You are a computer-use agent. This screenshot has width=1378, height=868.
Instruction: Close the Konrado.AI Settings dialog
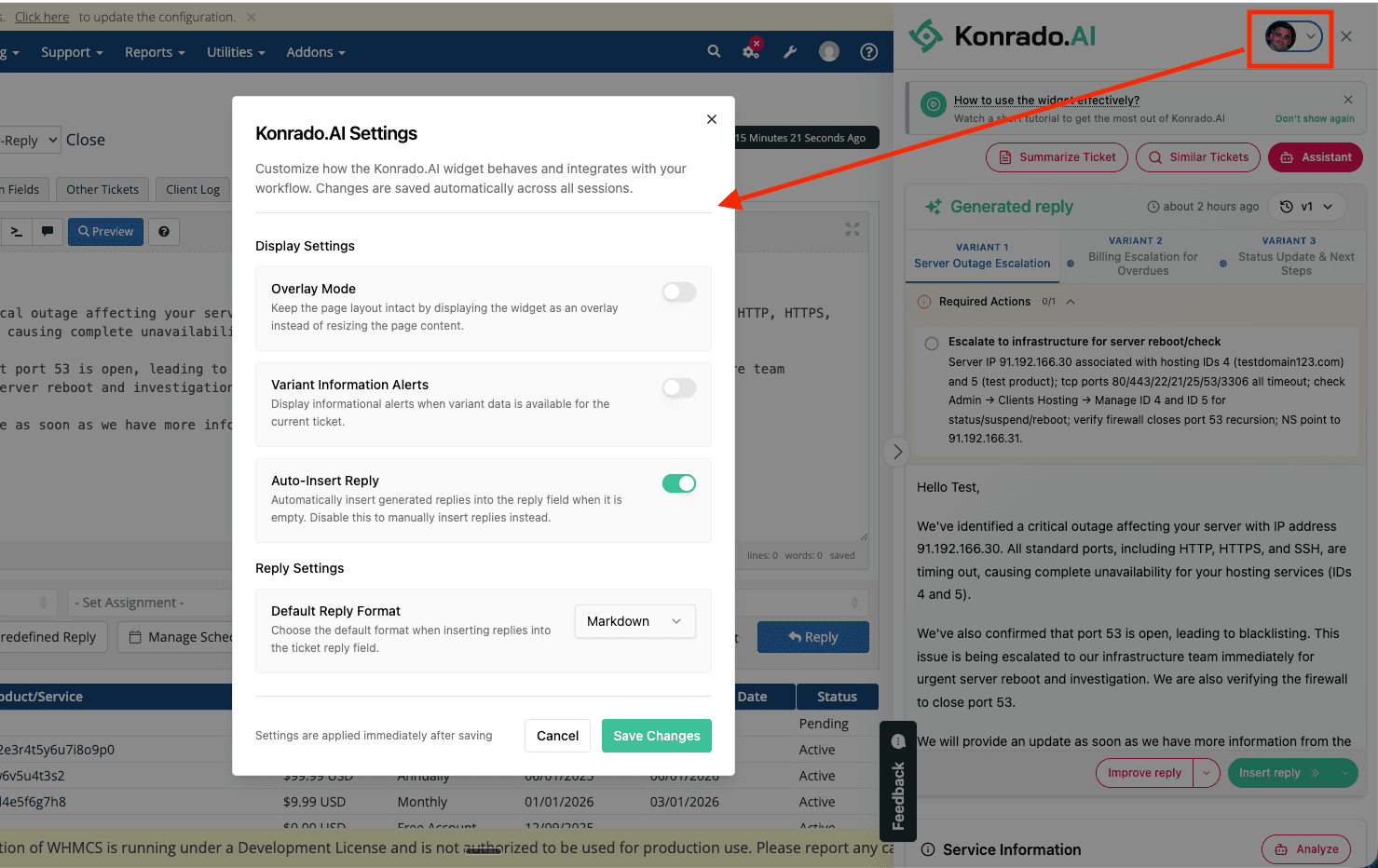(712, 119)
